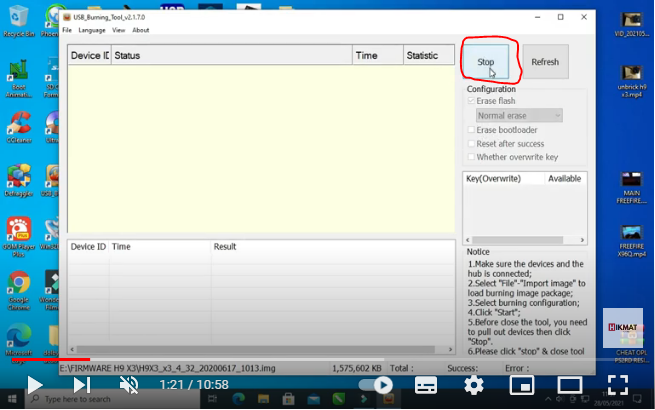655x410 pixels.
Task: Click the Success label in status bar
Action: tap(462, 368)
